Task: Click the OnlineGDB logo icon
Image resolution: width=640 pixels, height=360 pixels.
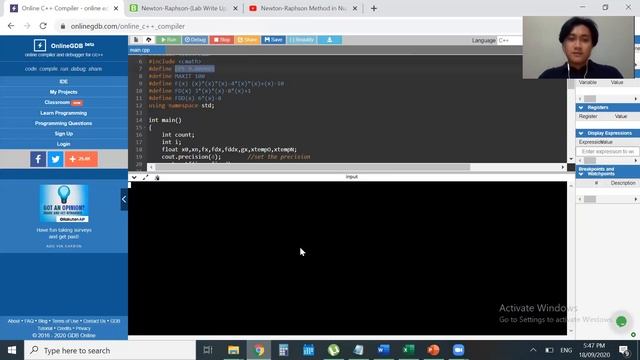Action: coord(40,45)
